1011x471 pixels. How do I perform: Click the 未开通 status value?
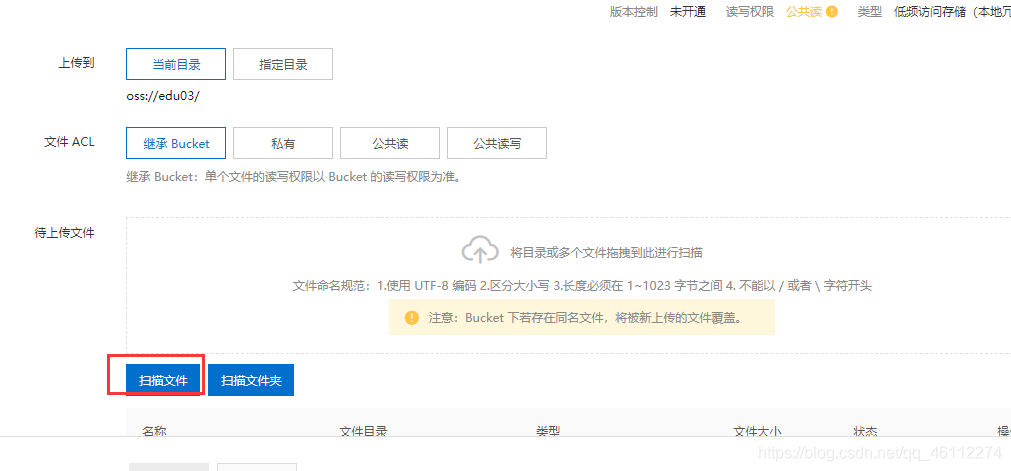(688, 12)
